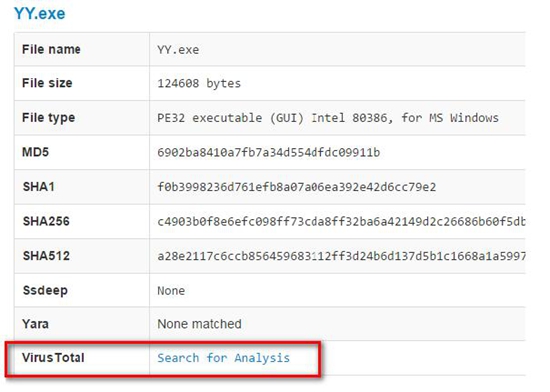The width and height of the screenshot is (550, 392).
Task: Click the PE32 executable file type text
Action: tap(328, 118)
